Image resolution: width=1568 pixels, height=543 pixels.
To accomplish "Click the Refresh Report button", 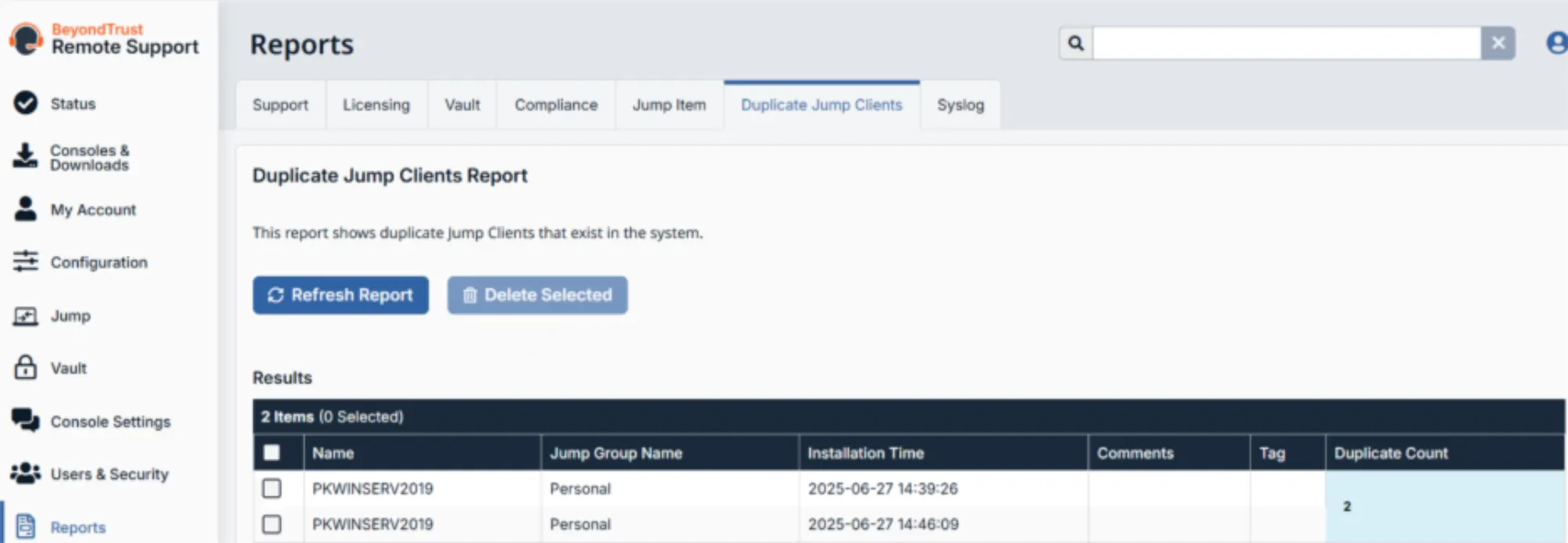I will tap(340, 295).
